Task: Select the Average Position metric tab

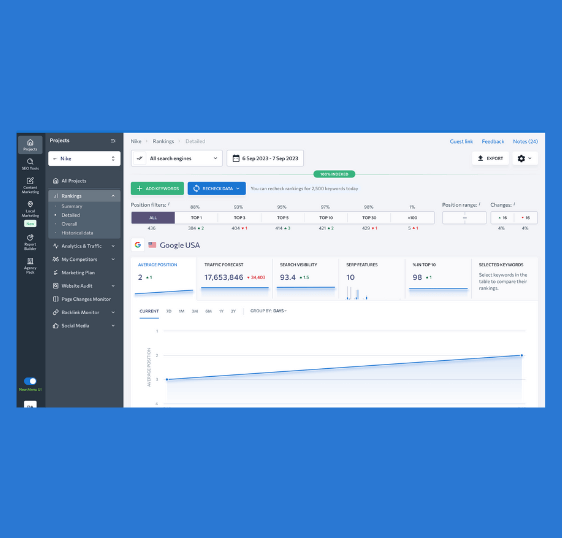Action: 163,278
